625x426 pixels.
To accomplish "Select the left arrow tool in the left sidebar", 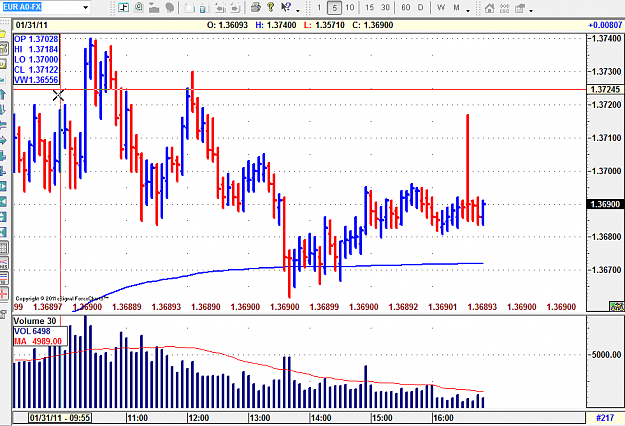I will pos(3,125).
